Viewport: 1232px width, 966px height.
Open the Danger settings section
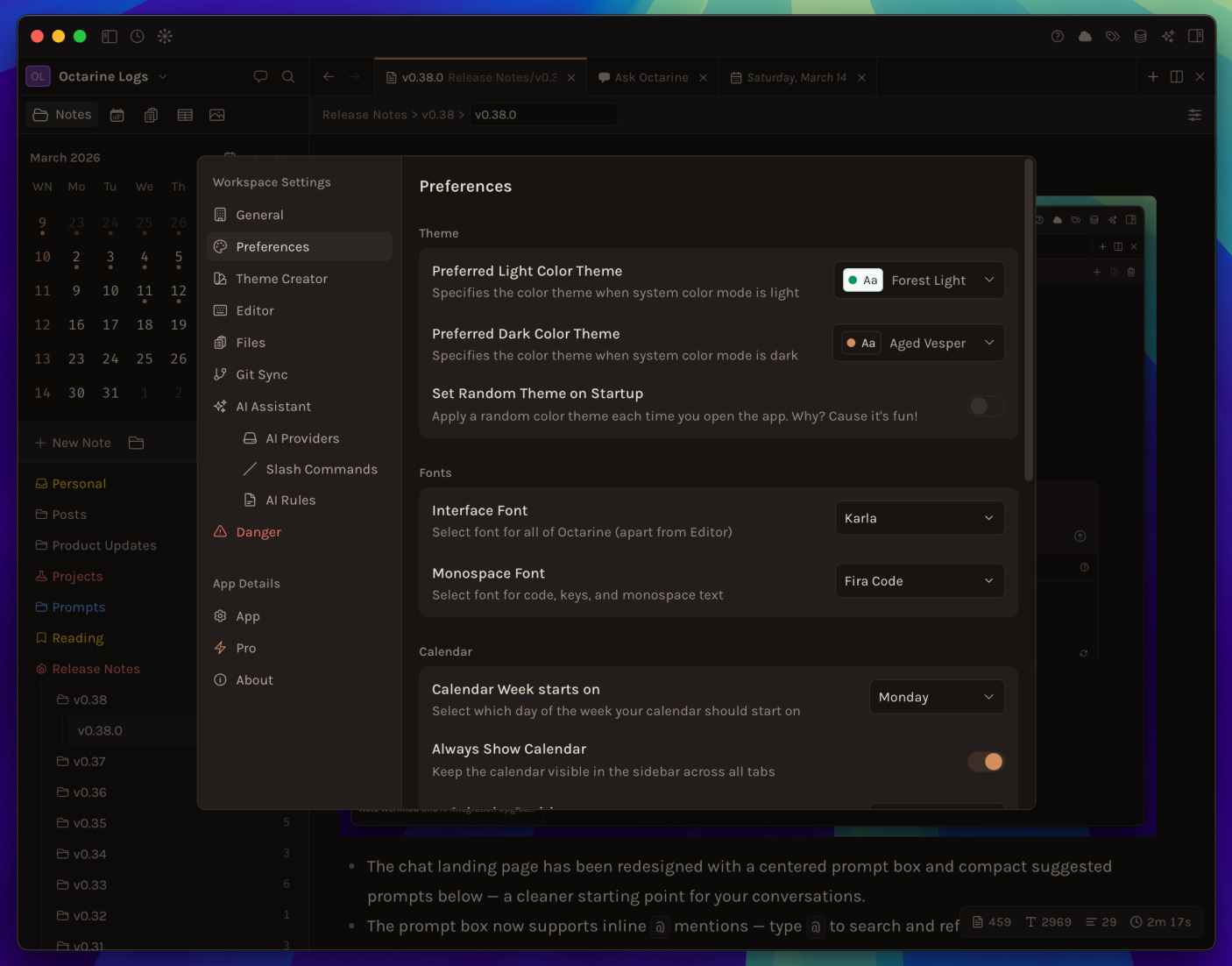tap(300, 532)
